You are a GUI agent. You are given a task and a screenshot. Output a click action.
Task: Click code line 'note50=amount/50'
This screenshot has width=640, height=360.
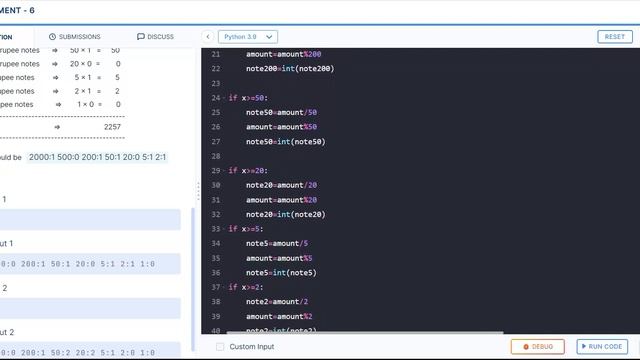tap(281, 112)
